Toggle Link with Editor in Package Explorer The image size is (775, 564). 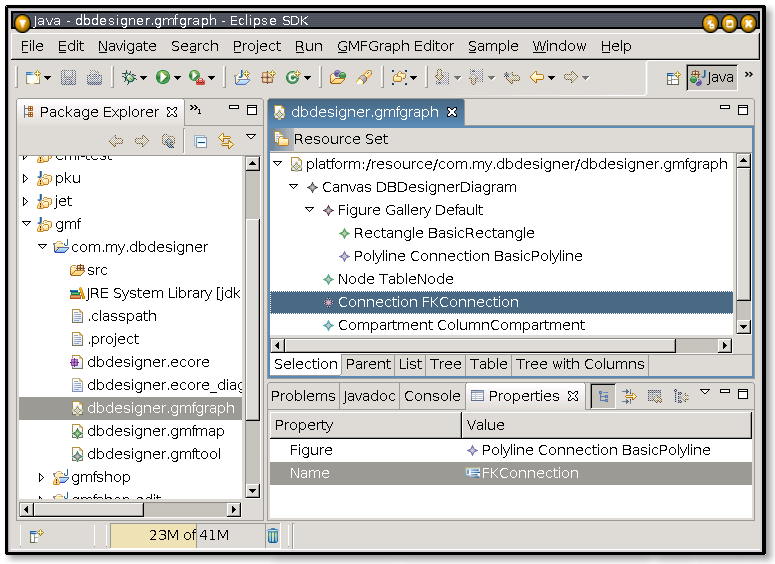tap(226, 142)
